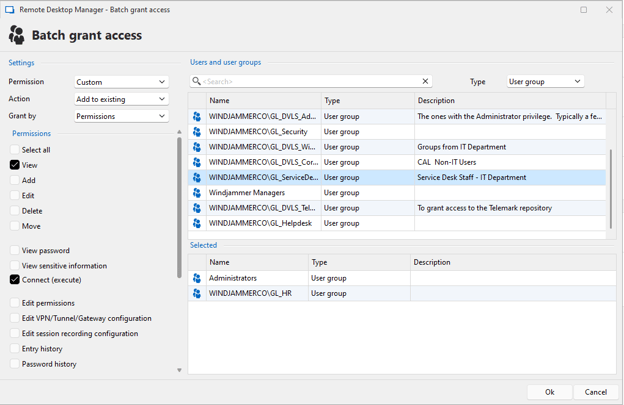The height and width of the screenshot is (405, 624).
Task: Enable the Select all checkbox
Action: pyautogui.click(x=15, y=150)
